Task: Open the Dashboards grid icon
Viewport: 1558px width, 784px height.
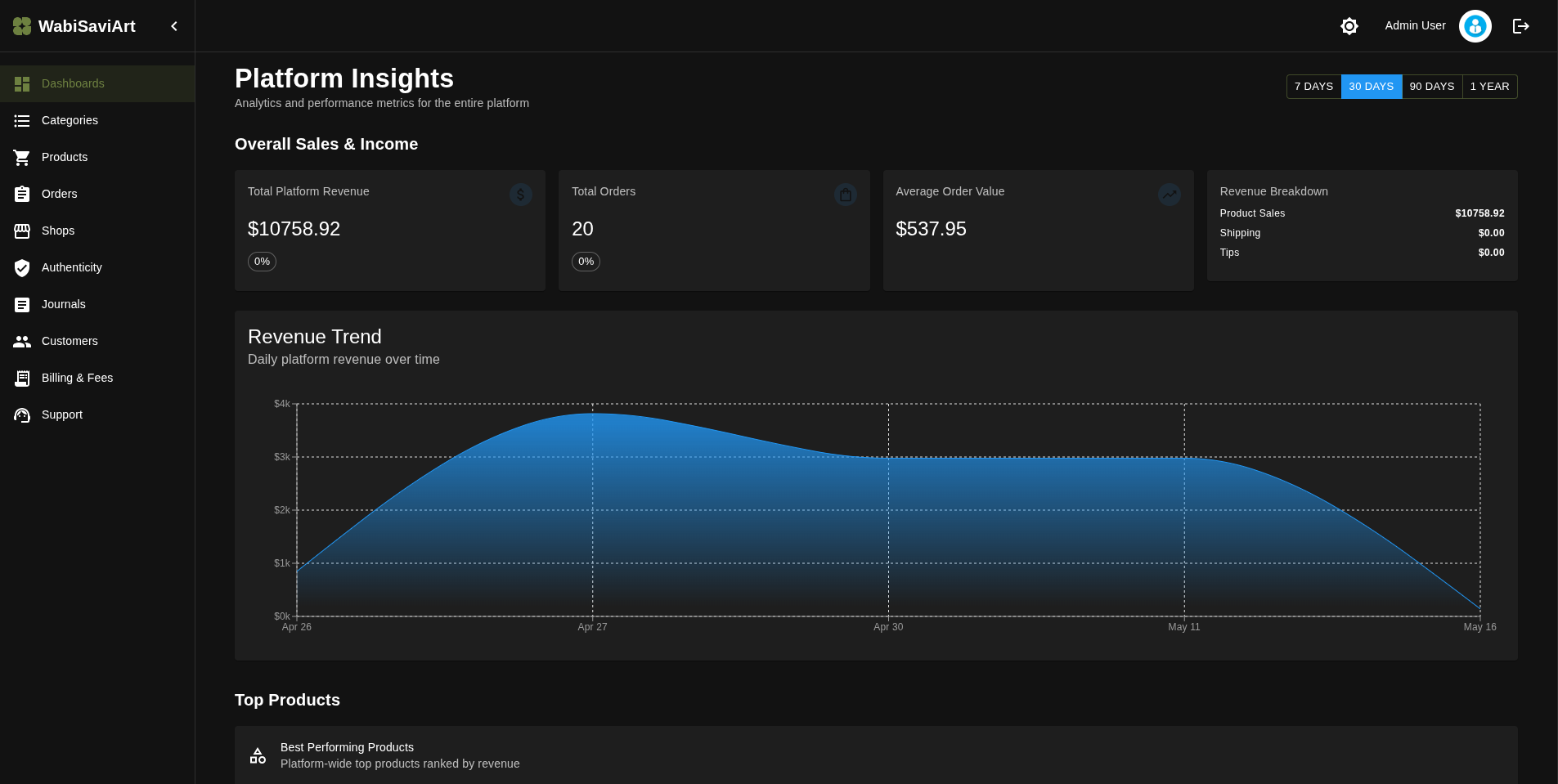Action: 22,84
